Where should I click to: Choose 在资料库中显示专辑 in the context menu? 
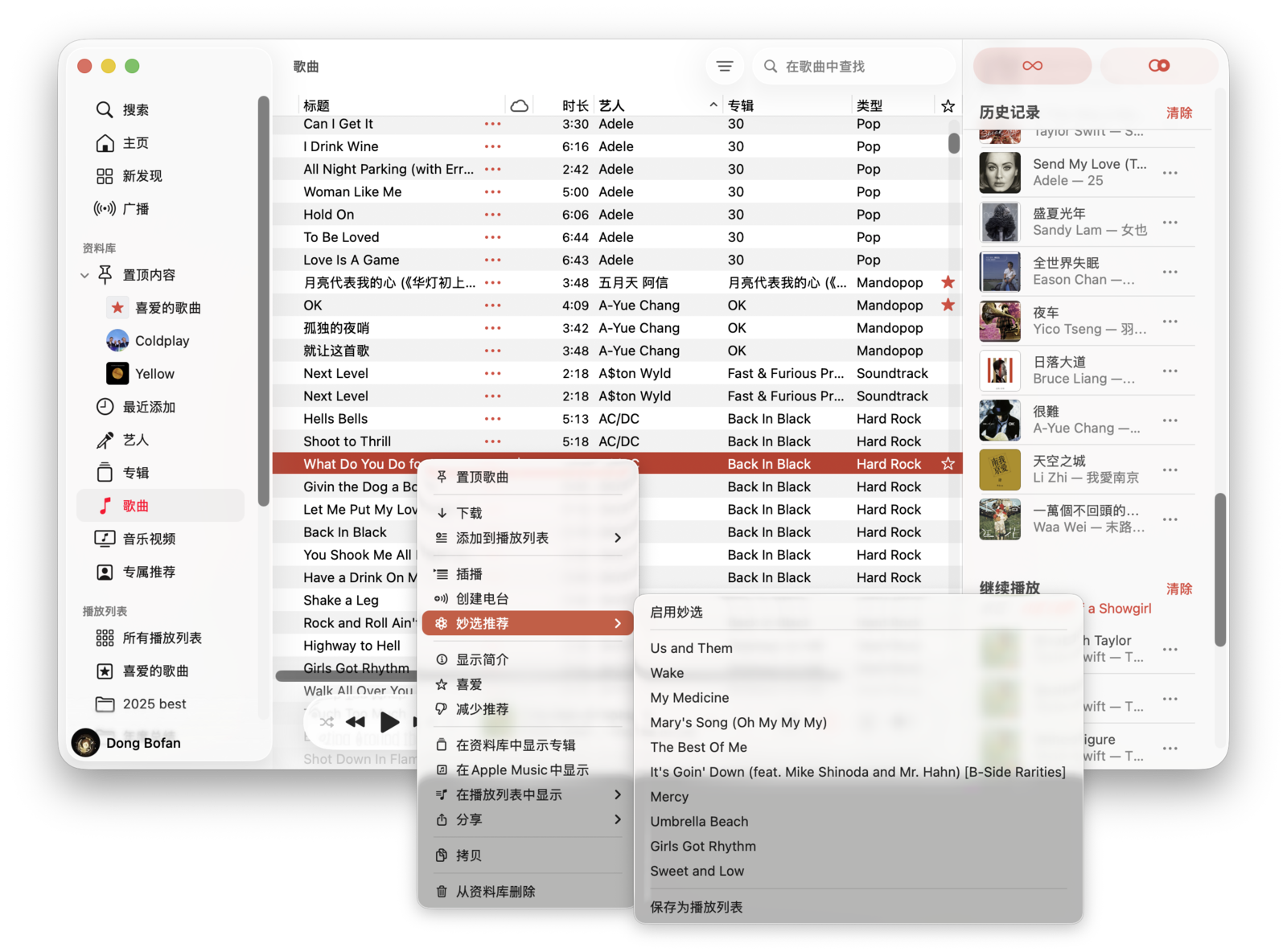[528, 745]
